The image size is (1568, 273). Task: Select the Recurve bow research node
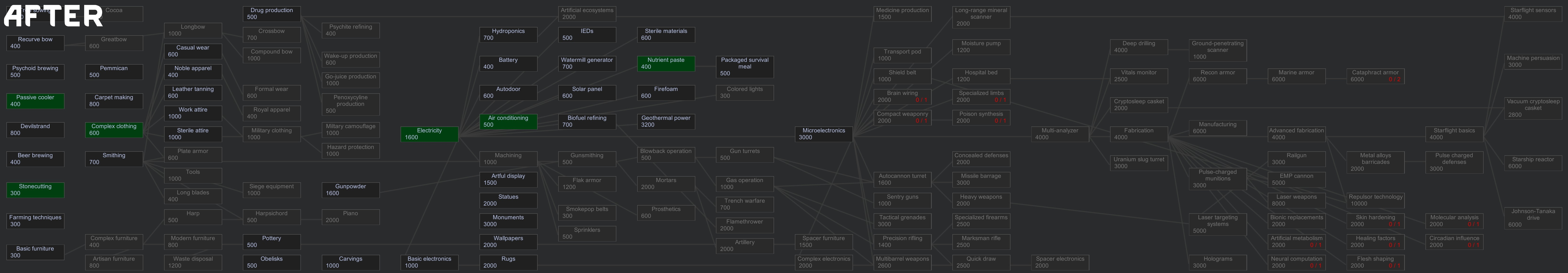click(35, 43)
